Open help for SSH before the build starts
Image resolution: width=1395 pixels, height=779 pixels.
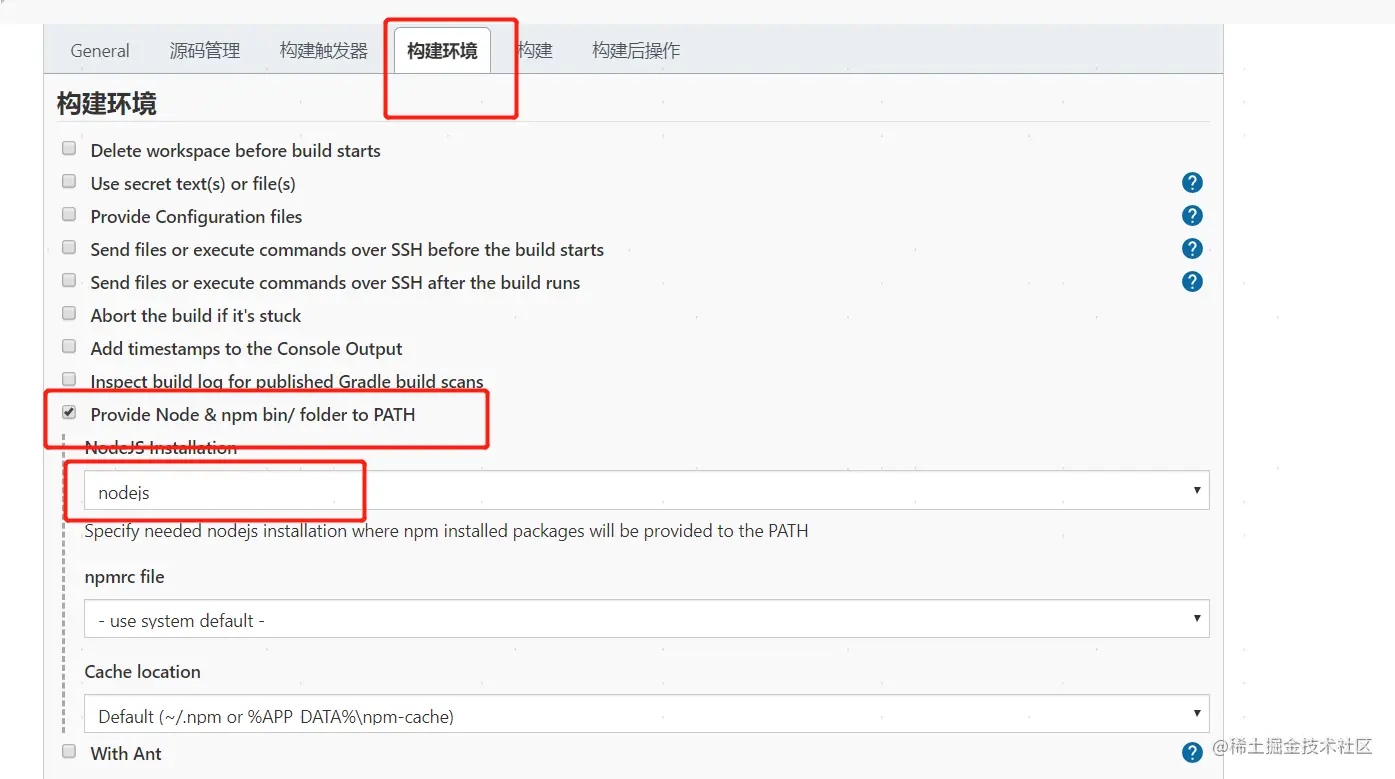click(1191, 249)
